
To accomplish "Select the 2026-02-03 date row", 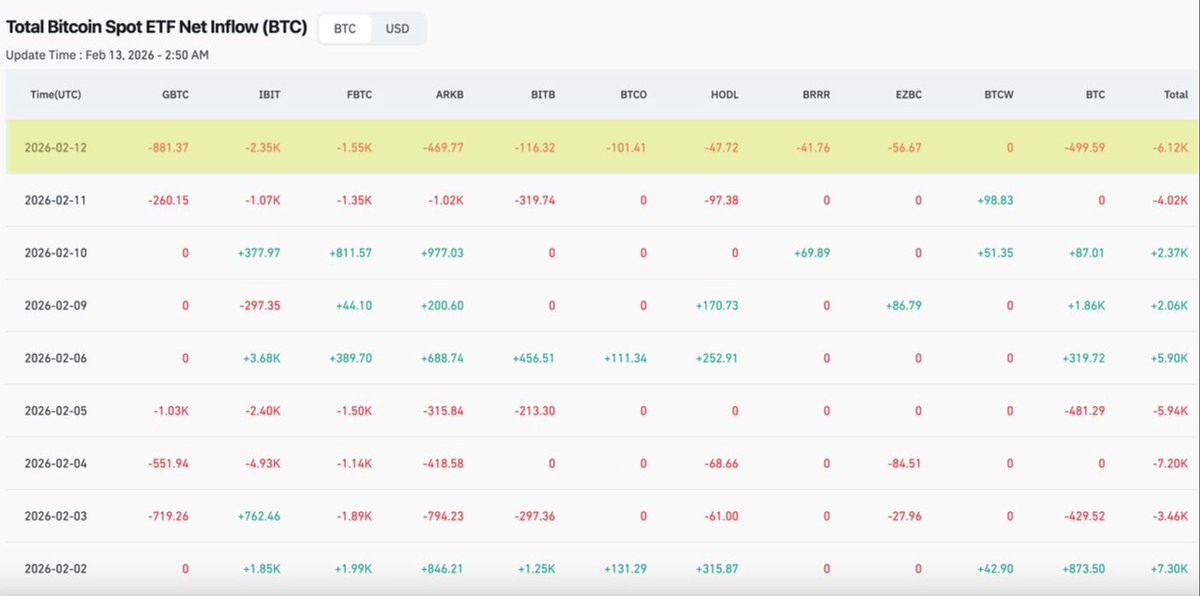I will click(600, 516).
